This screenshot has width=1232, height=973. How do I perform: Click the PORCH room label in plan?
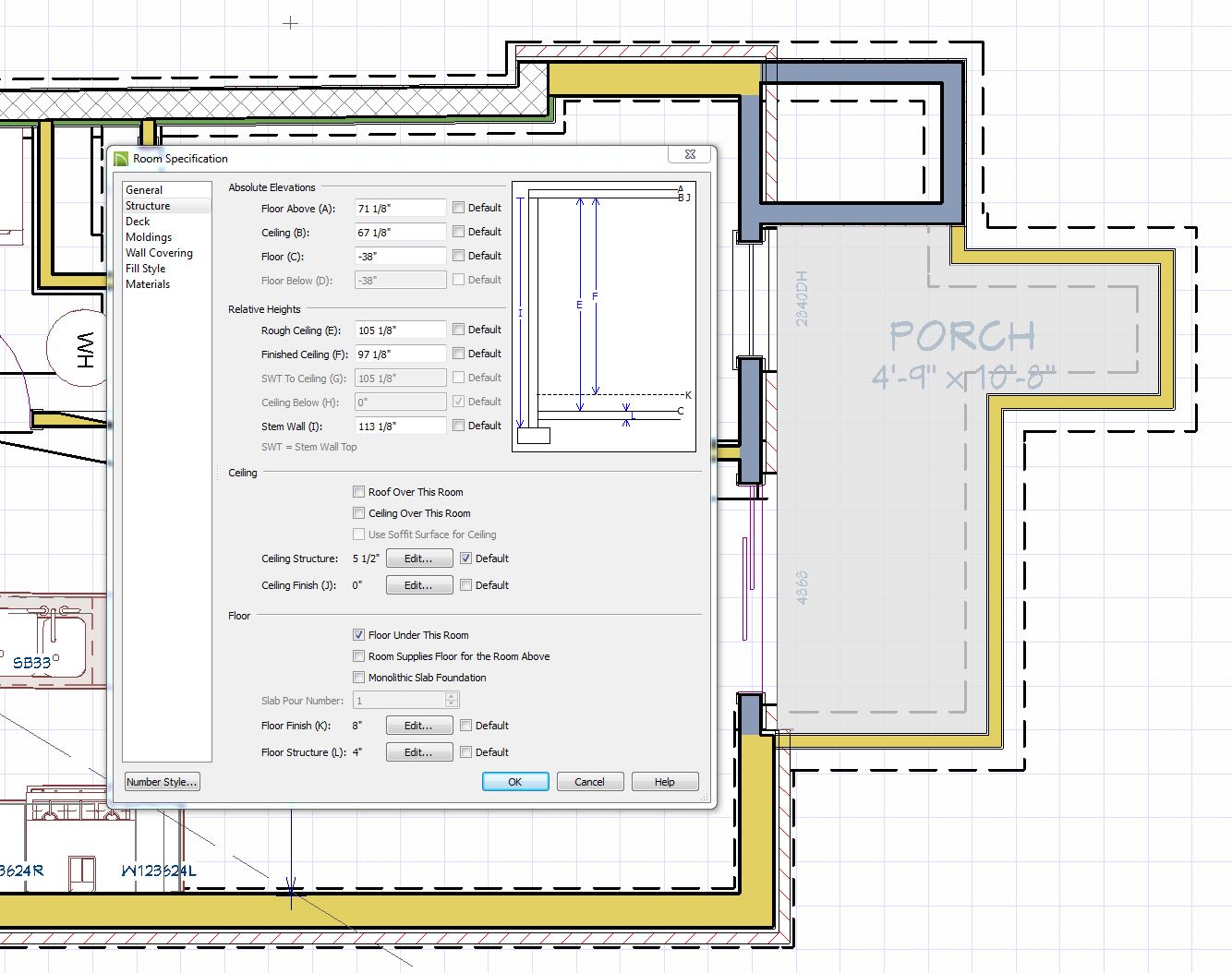click(961, 337)
